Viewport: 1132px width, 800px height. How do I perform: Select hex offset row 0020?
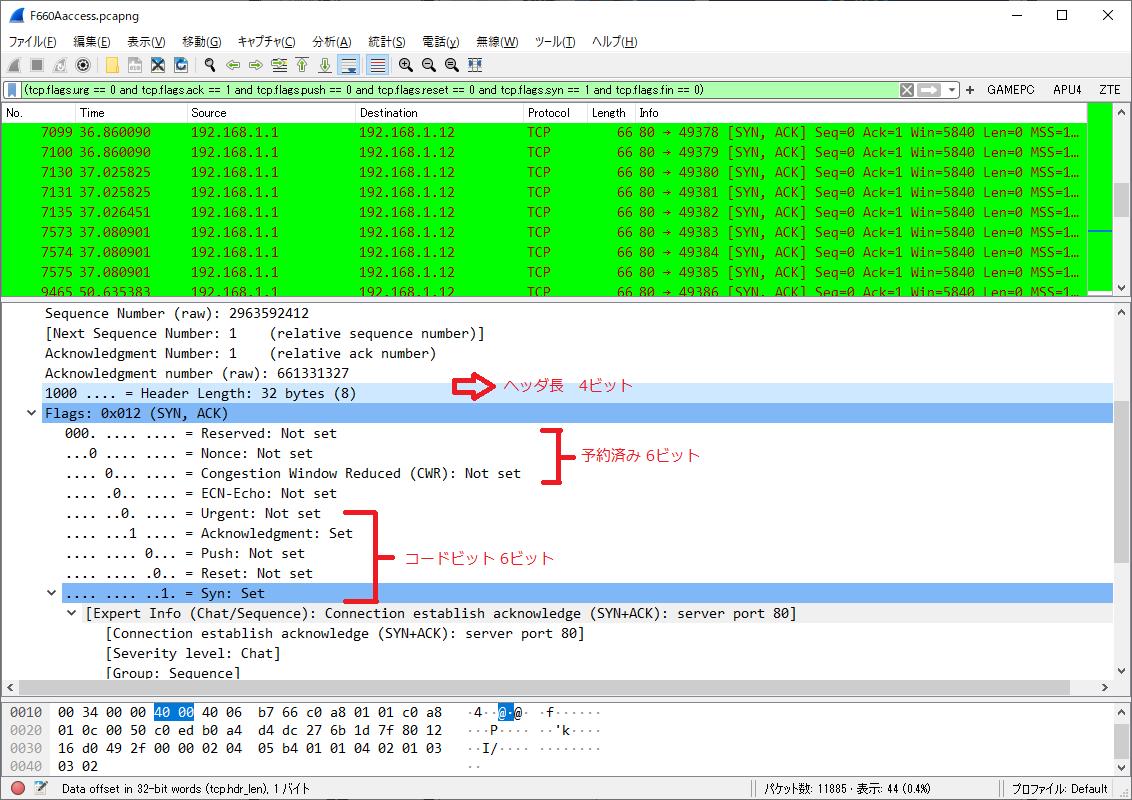coord(25,731)
